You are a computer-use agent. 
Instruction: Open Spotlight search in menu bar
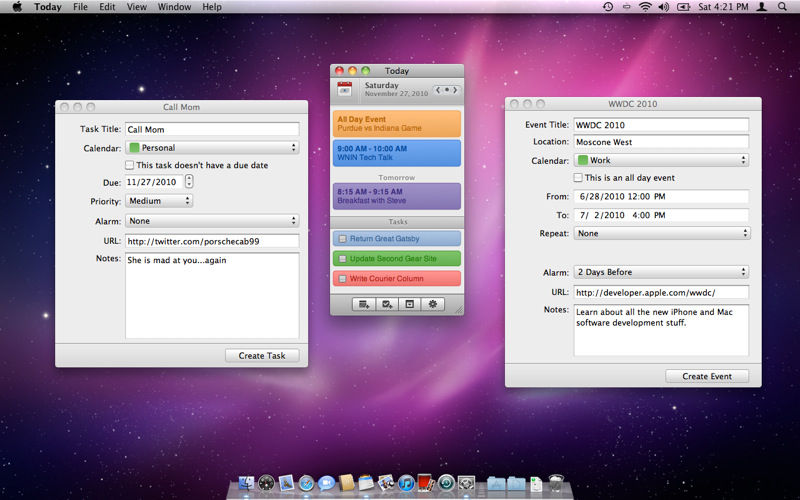point(782,7)
